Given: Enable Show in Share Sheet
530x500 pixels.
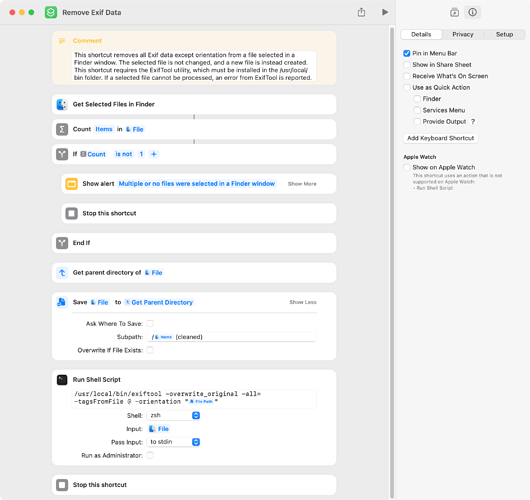Looking at the screenshot, I should point(407,65).
